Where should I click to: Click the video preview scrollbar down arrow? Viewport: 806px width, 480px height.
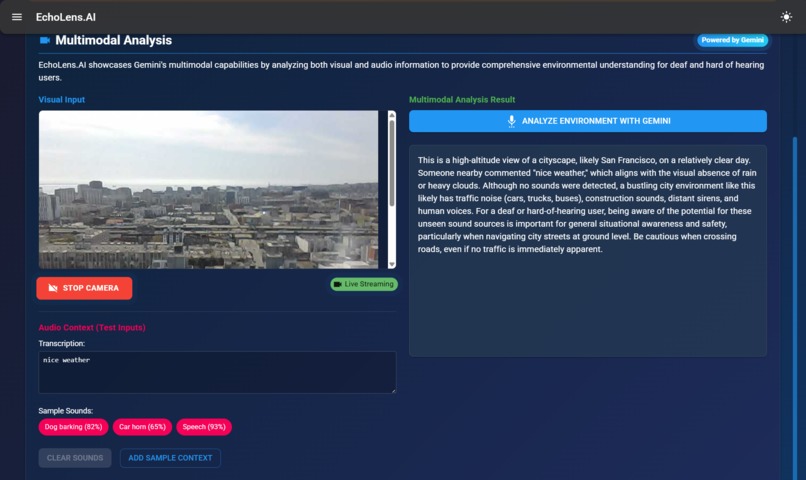[x=392, y=264]
